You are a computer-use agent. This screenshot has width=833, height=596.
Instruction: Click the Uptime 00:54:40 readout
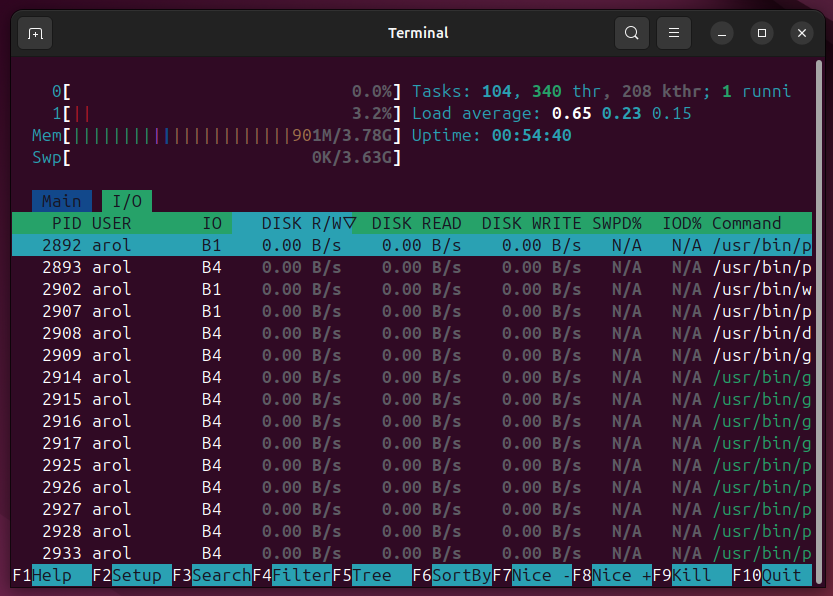coord(491,135)
